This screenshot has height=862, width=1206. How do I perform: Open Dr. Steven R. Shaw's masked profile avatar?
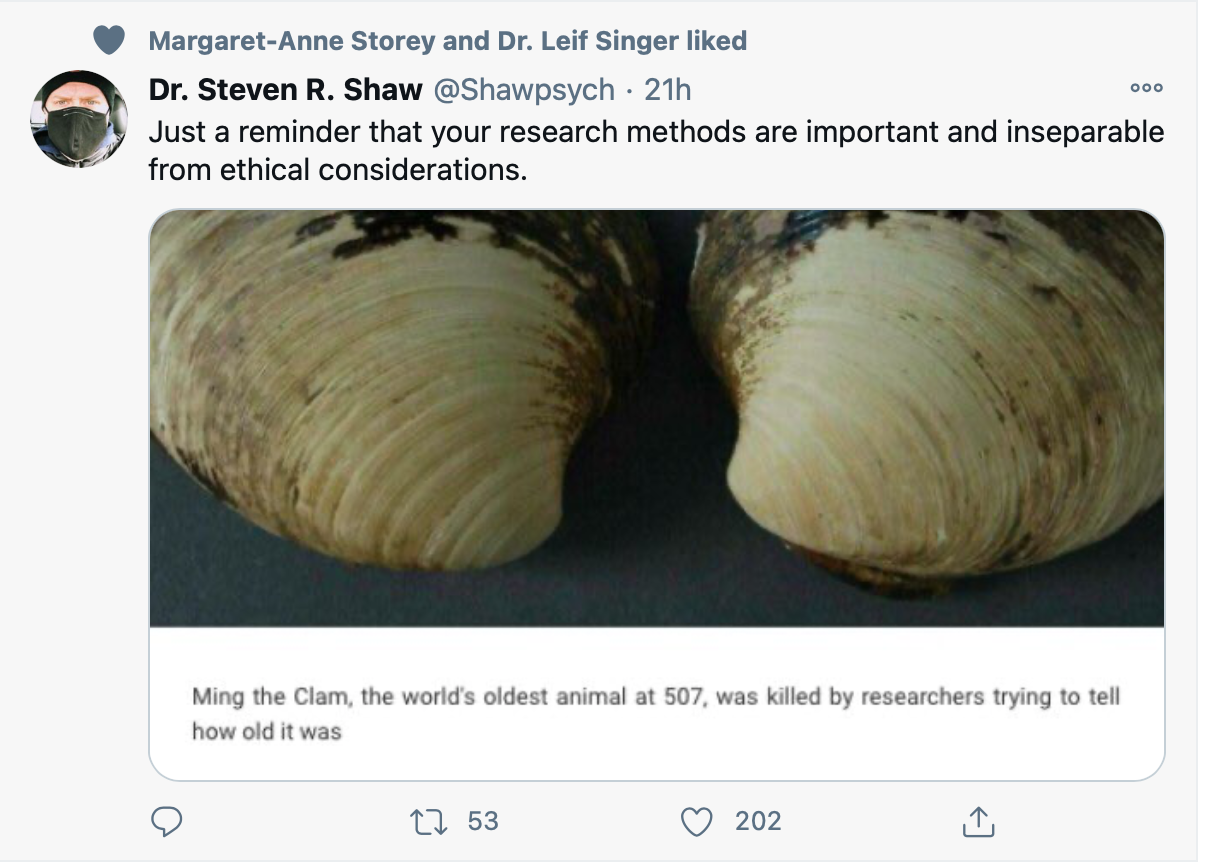(79, 119)
